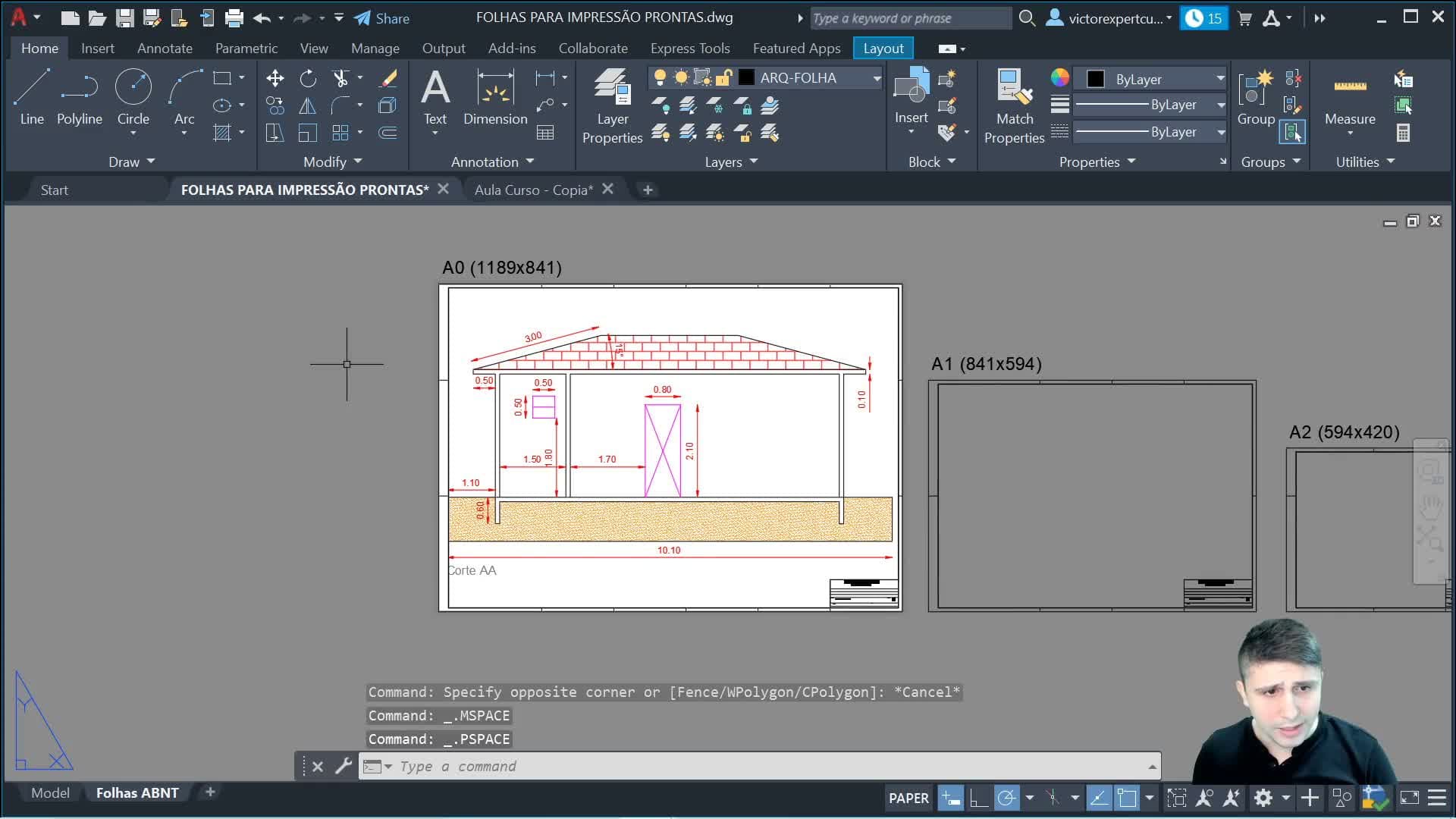
Task: Select the Arc tool
Action: pos(184,96)
